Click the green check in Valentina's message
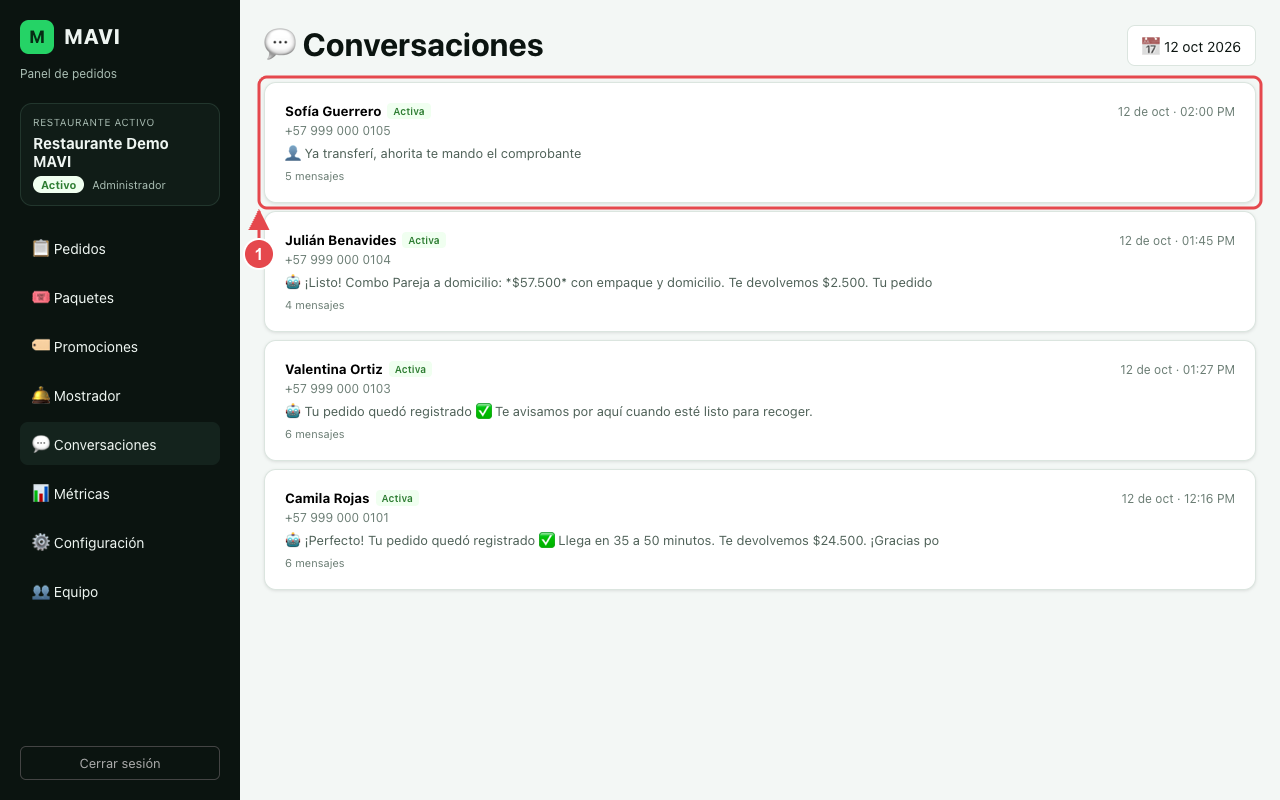This screenshot has height=800, width=1280. [484, 411]
